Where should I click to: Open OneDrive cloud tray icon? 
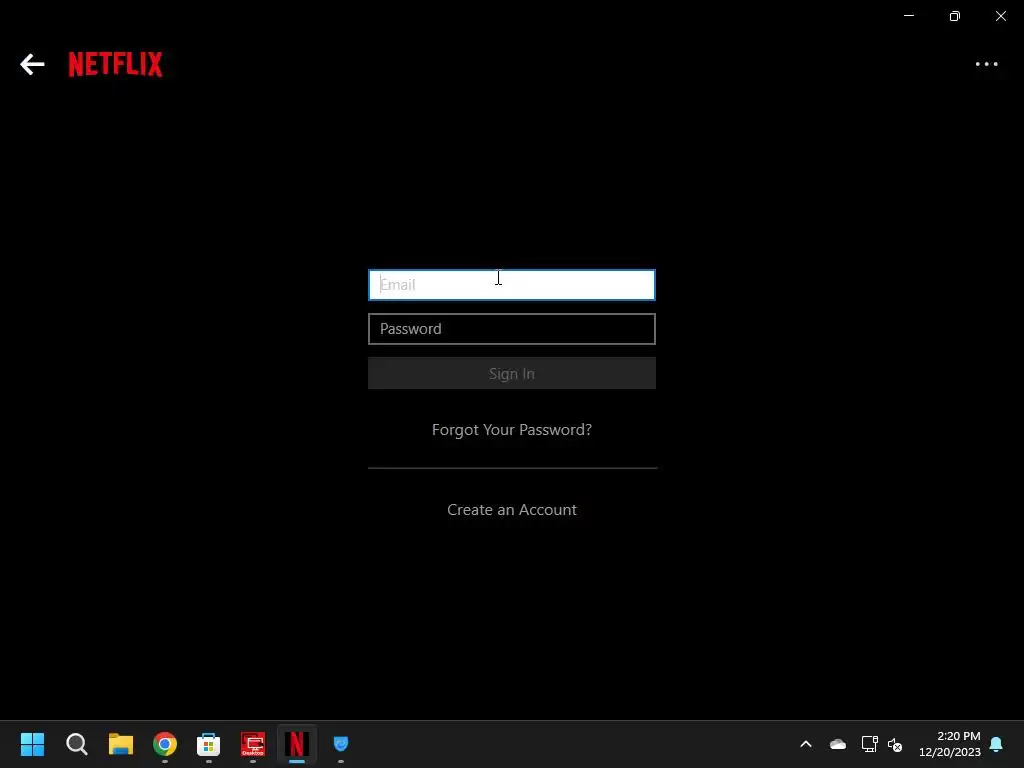click(x=838, y=744)
